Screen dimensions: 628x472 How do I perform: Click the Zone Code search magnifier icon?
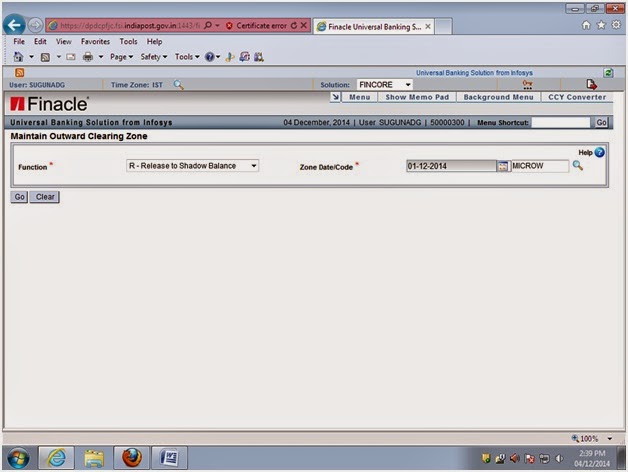pyautogui.click(x=578, y=165)
